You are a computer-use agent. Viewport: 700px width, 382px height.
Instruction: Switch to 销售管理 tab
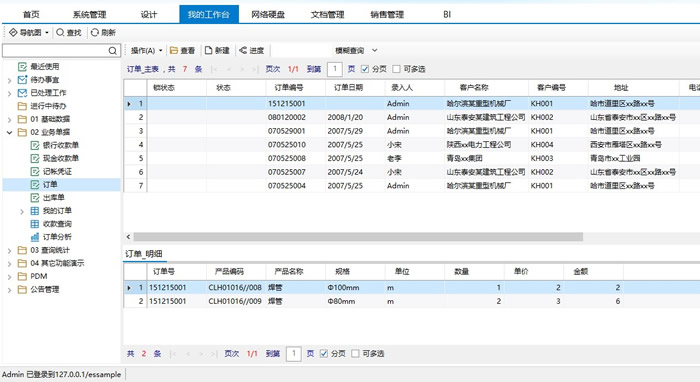[387, 14]
